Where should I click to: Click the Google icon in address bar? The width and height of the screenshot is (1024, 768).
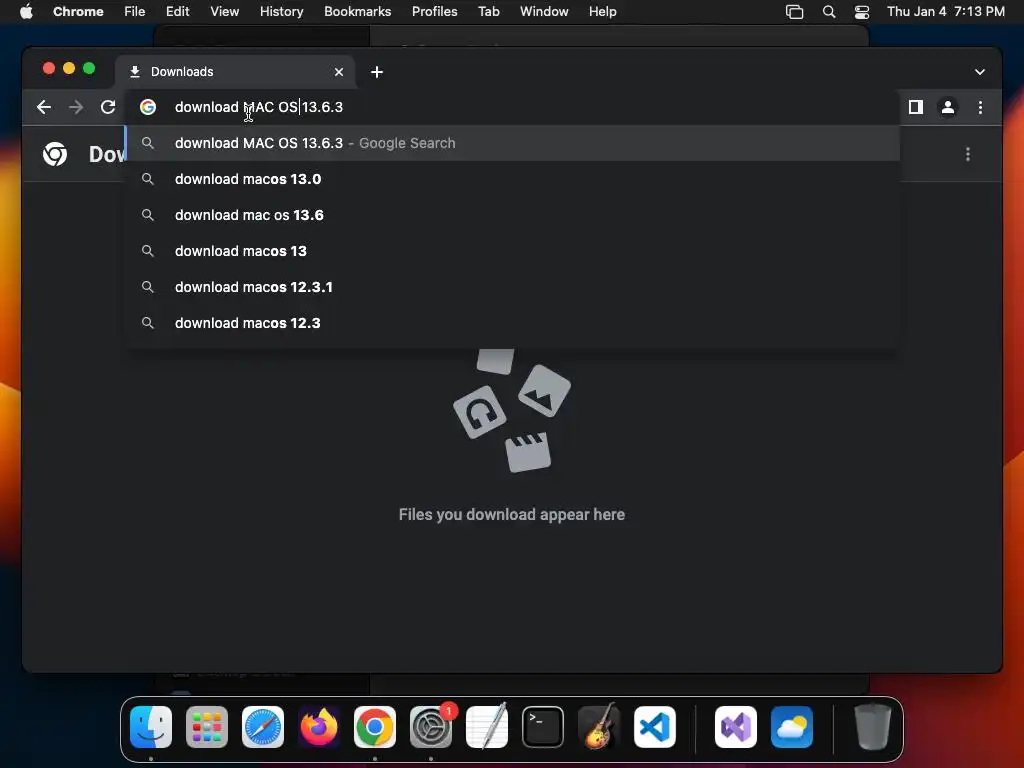coord(148,107)
